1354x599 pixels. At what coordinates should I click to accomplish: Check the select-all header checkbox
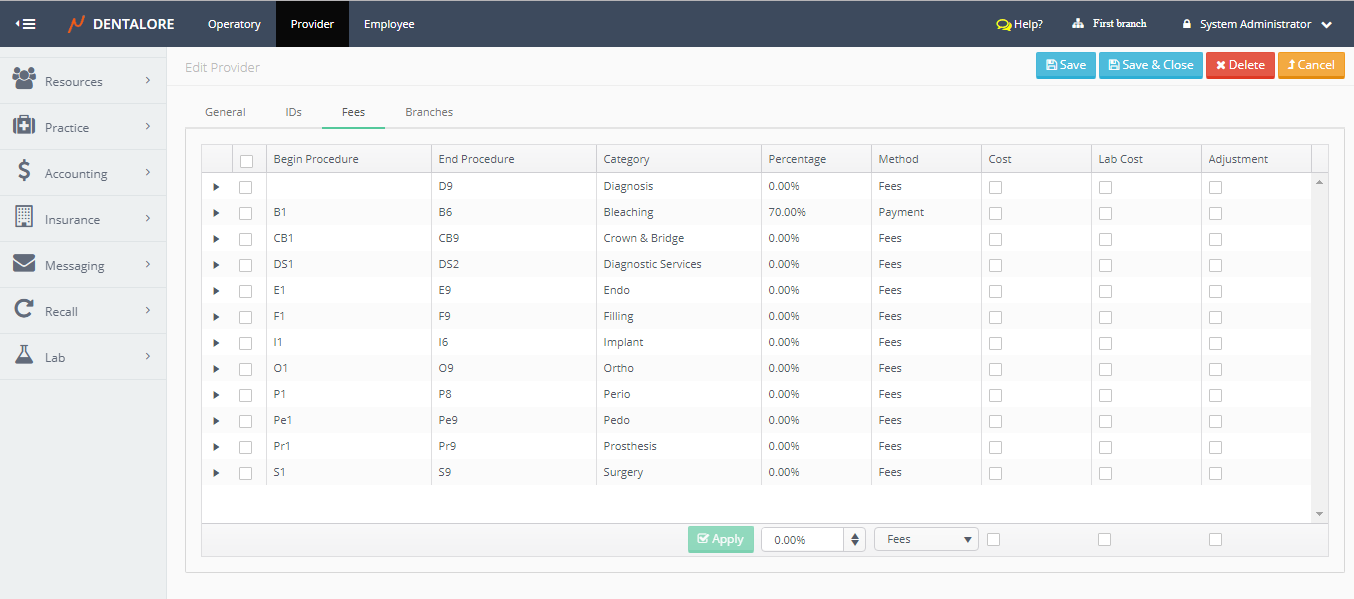[246, 160]
